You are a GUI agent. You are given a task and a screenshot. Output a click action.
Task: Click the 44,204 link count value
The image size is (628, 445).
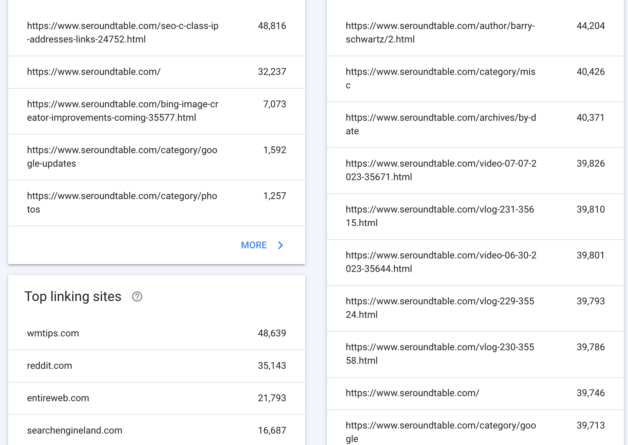pyautogui.click(x=591, y=26)
